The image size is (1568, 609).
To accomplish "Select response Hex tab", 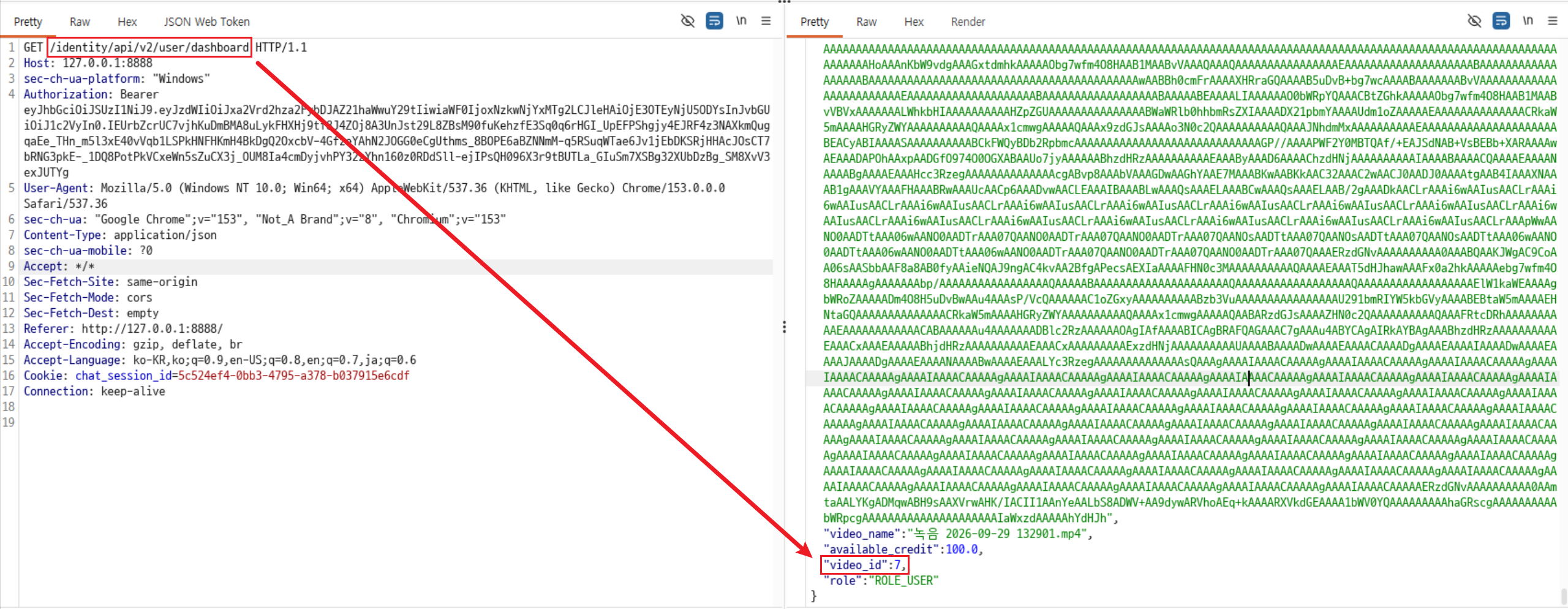I will point(914,22).
